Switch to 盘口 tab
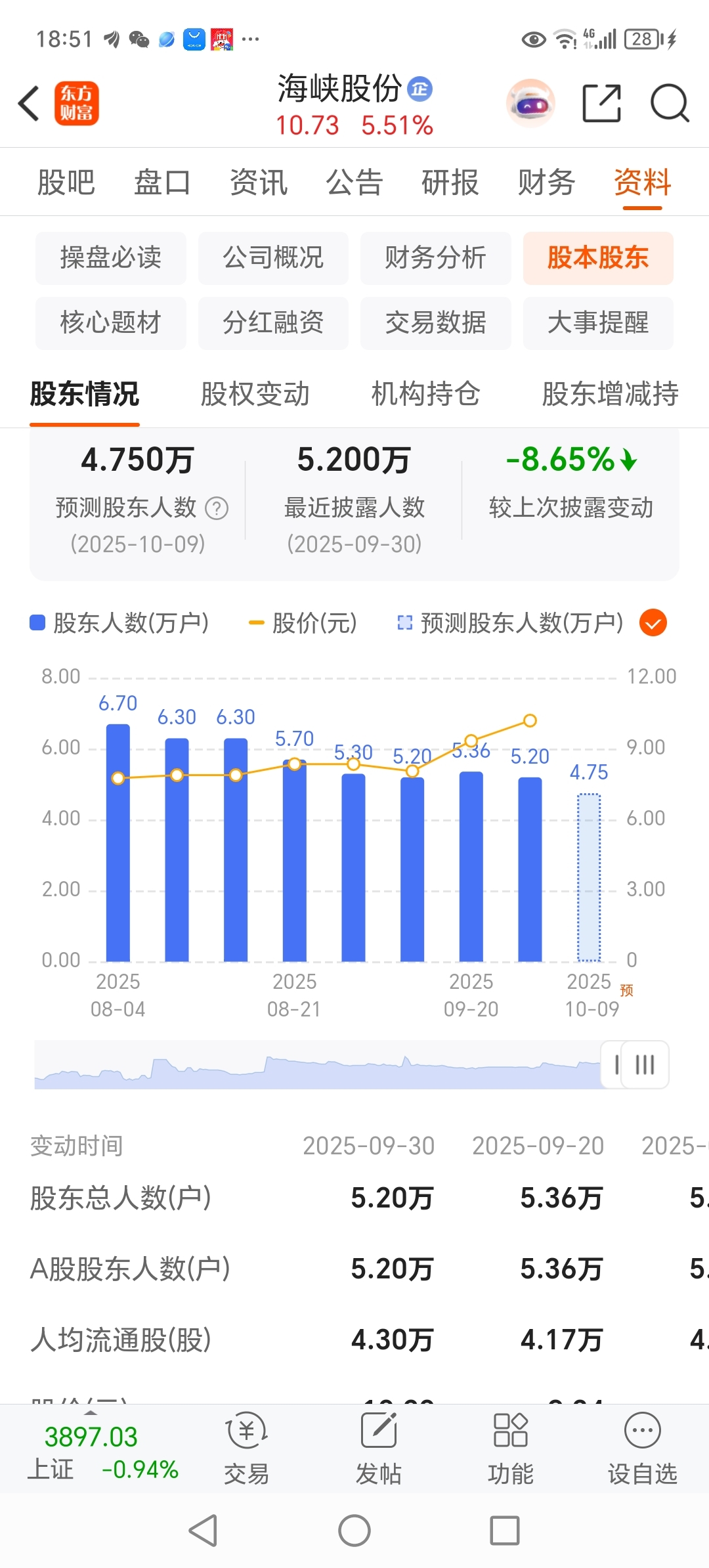Viewport: 709px width, 1568px height. click(x=162, y=182)
